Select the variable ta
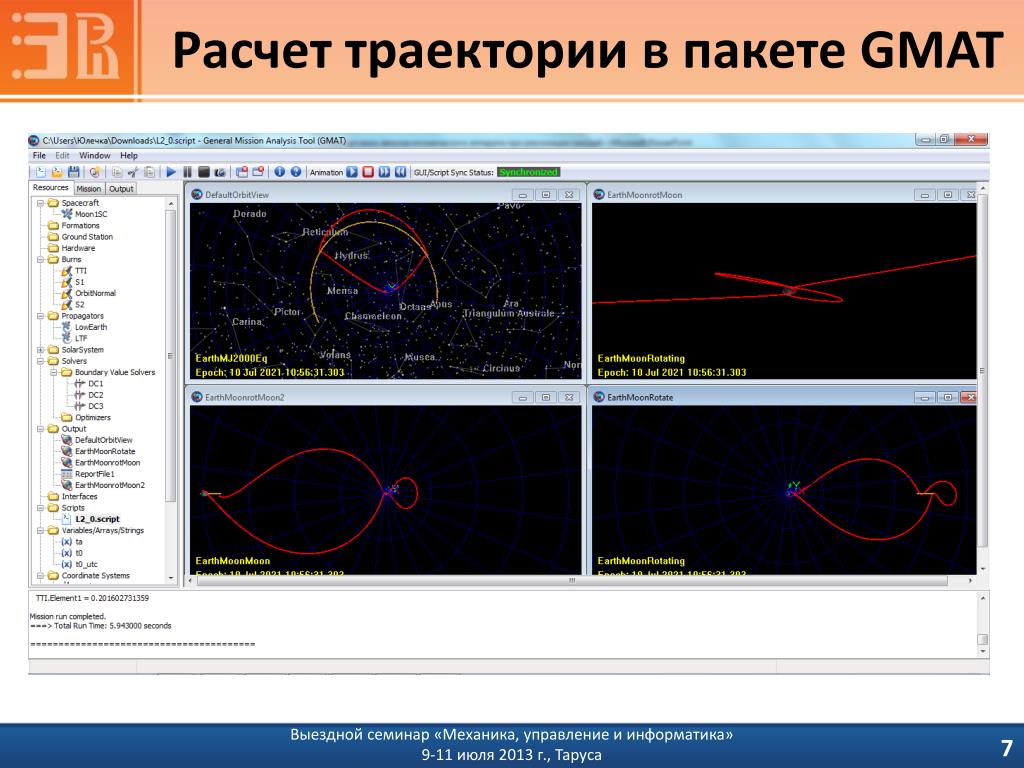Viewport: 1024px width, 768px height. (79, 542)
